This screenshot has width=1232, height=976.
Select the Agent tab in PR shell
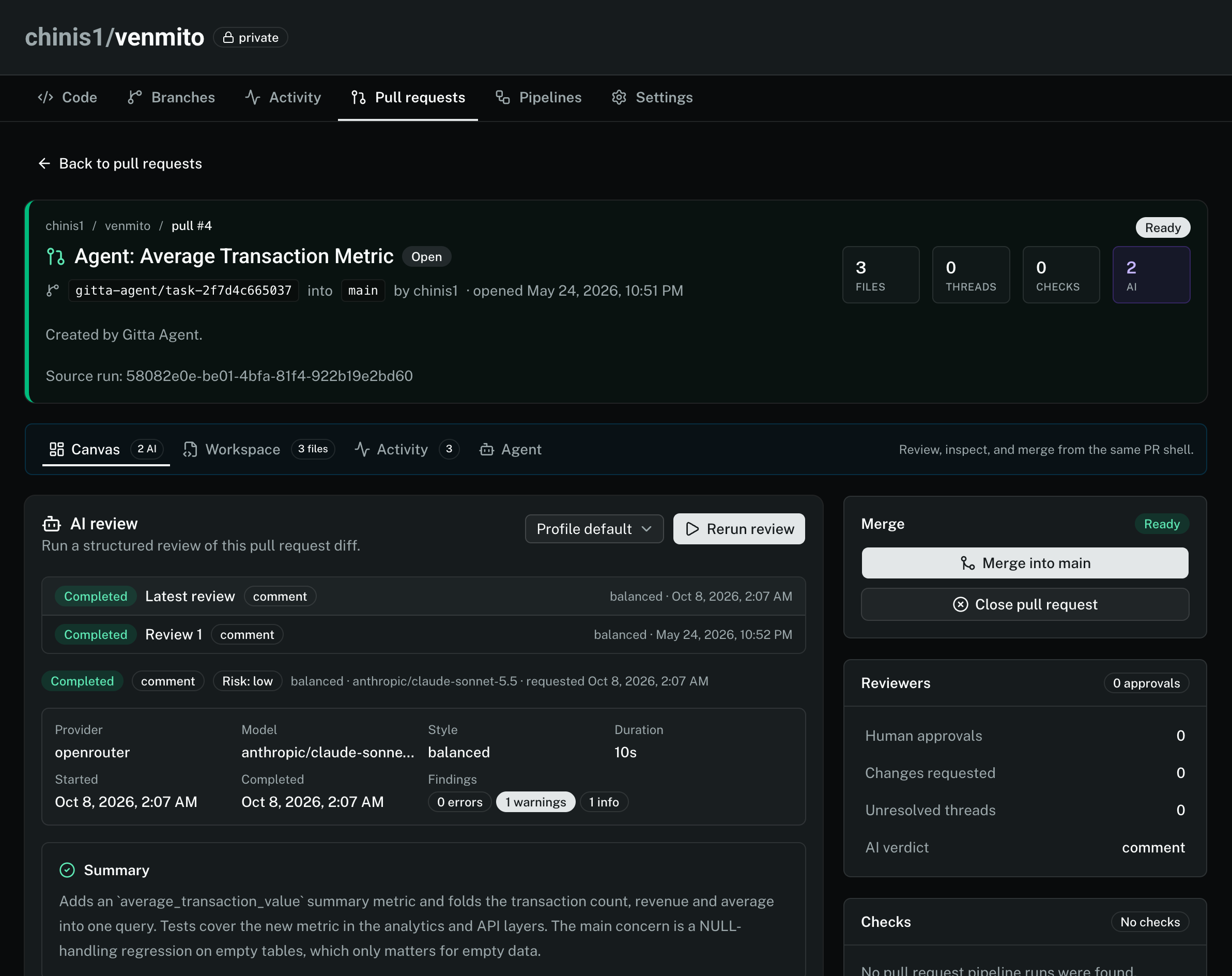[x=511, y=449]
